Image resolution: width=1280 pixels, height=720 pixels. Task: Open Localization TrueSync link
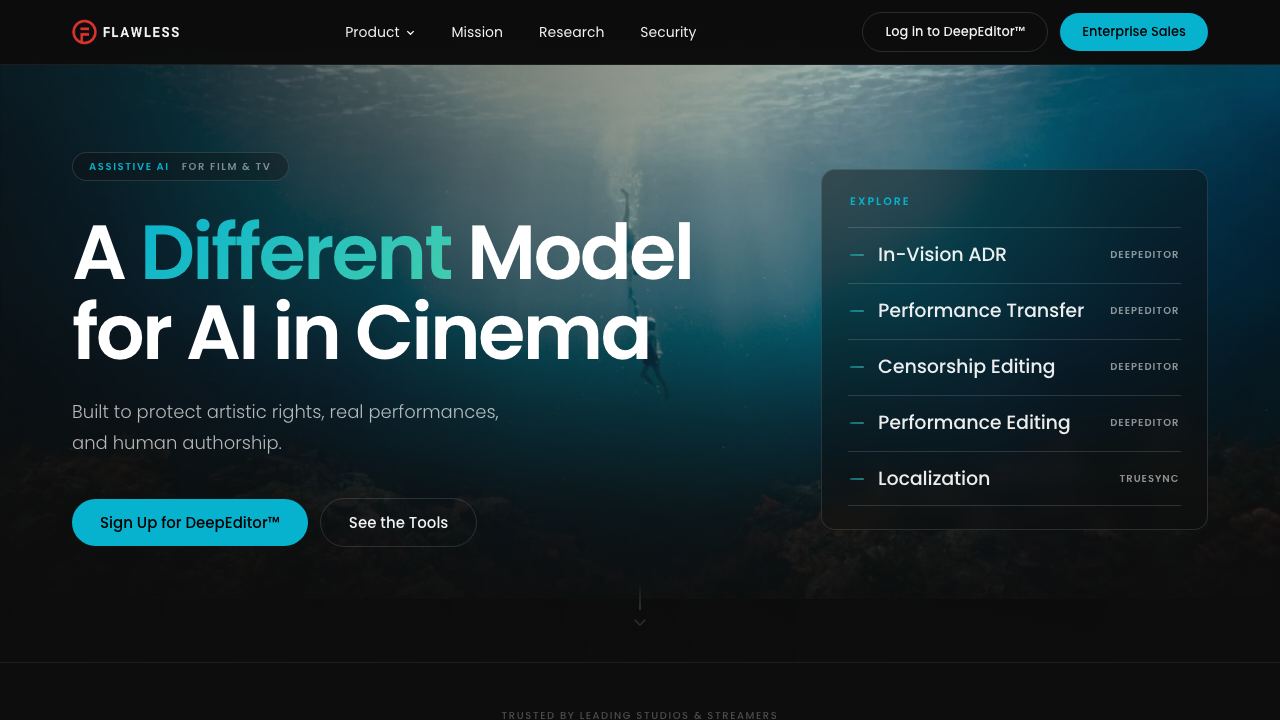[x=1014, y=479]
